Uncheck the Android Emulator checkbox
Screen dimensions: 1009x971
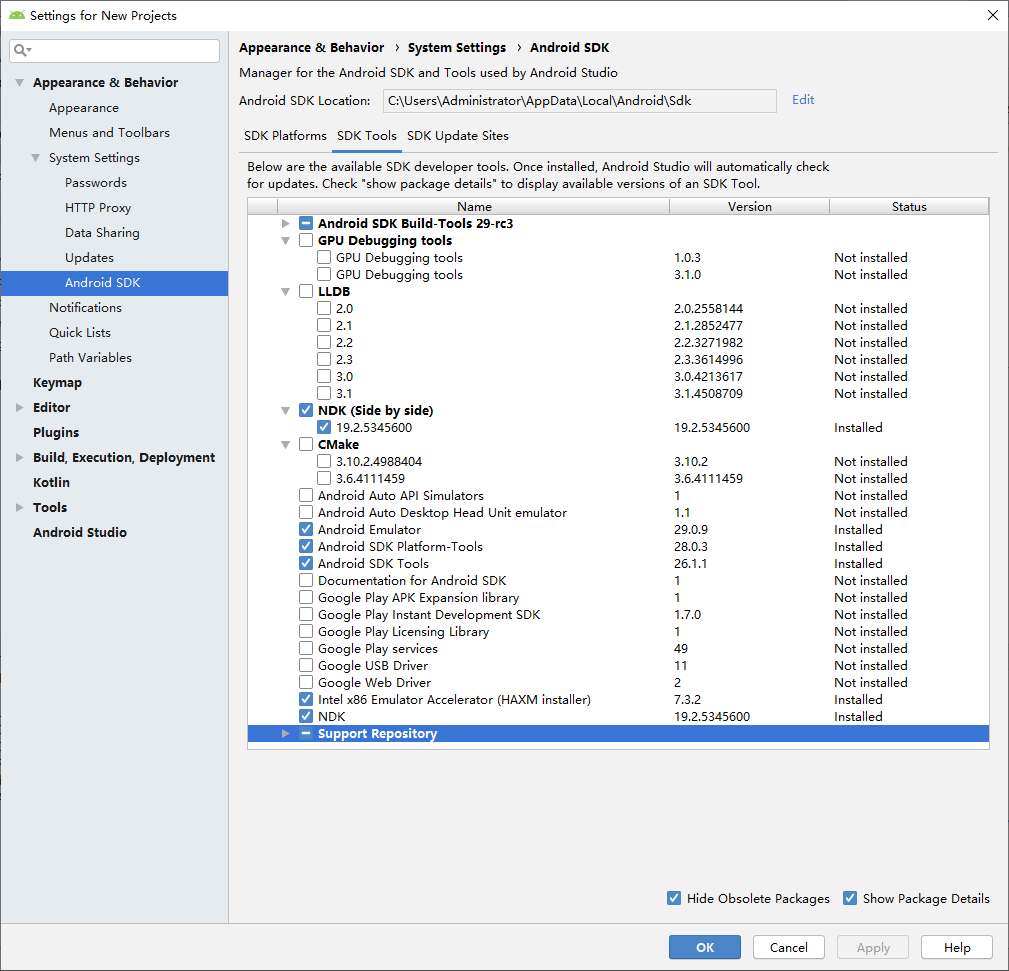pyautogui.click(x=306, y=530)
